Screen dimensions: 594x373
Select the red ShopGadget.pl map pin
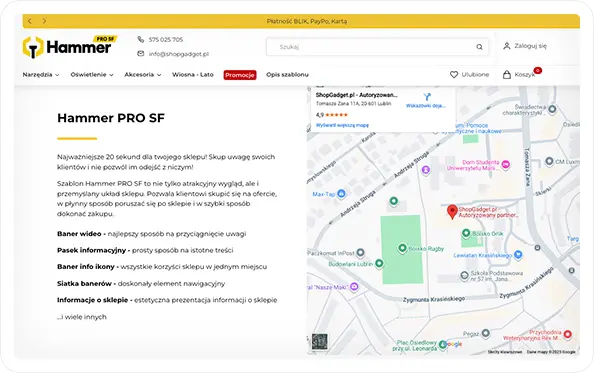point(452,212)
